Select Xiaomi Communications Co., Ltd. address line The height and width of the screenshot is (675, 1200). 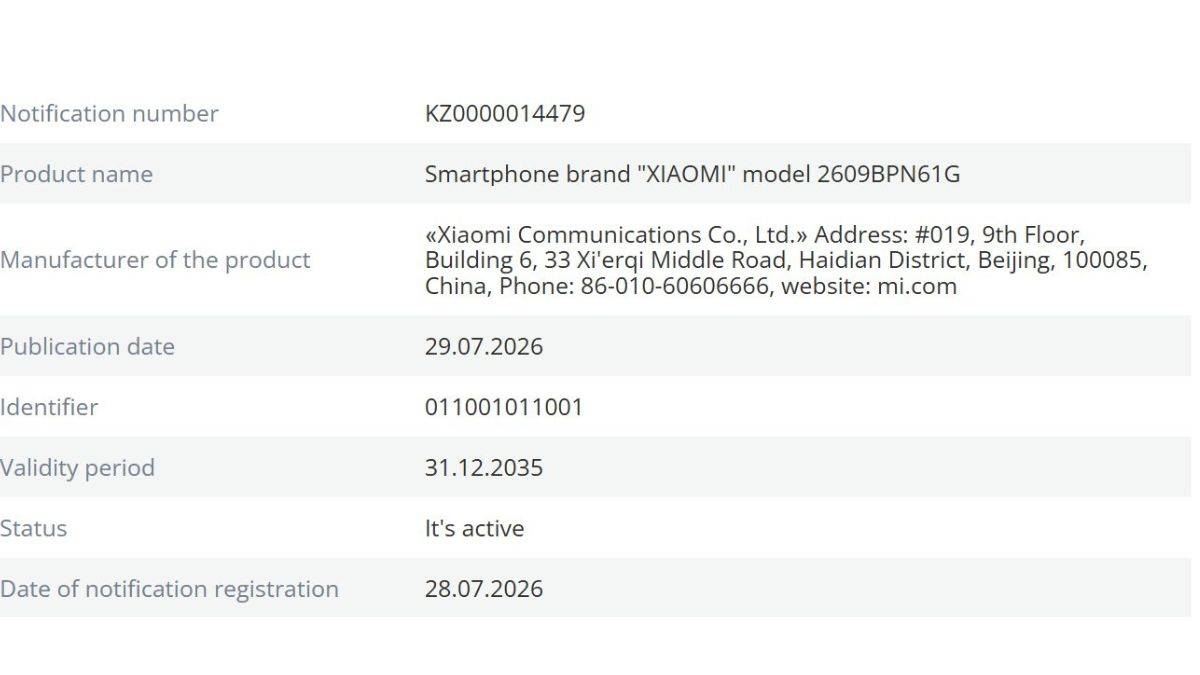[x=755, y=235]
